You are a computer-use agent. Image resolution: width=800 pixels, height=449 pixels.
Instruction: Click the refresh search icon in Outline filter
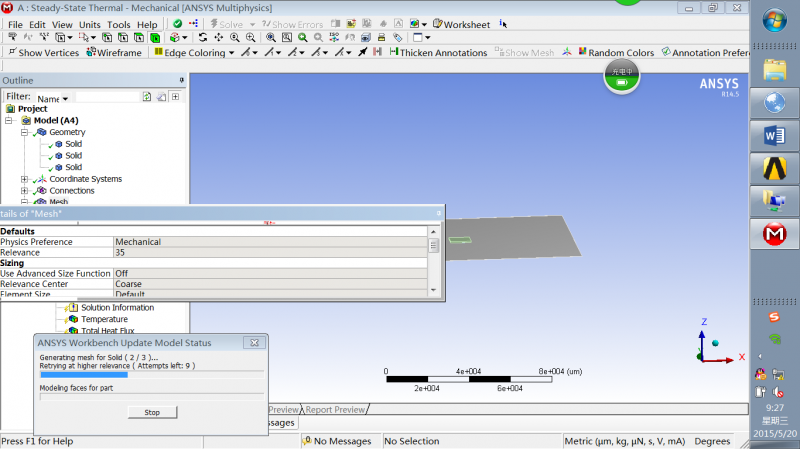(x=147, y=96)
